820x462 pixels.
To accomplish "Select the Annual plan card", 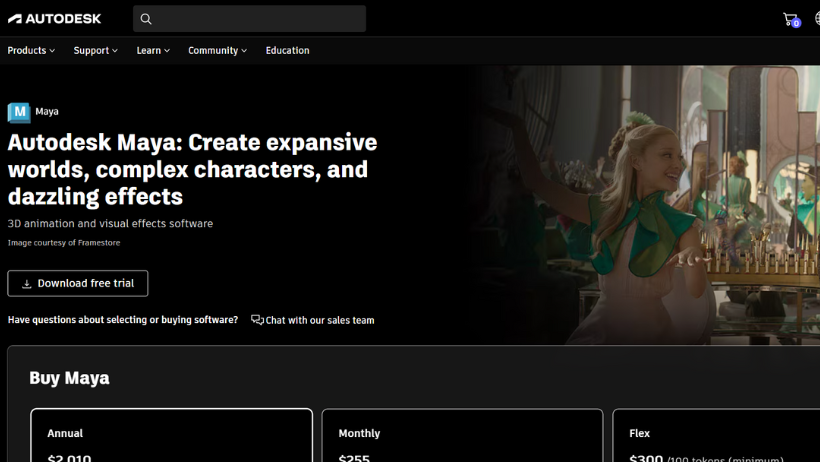I will (172, 435).
